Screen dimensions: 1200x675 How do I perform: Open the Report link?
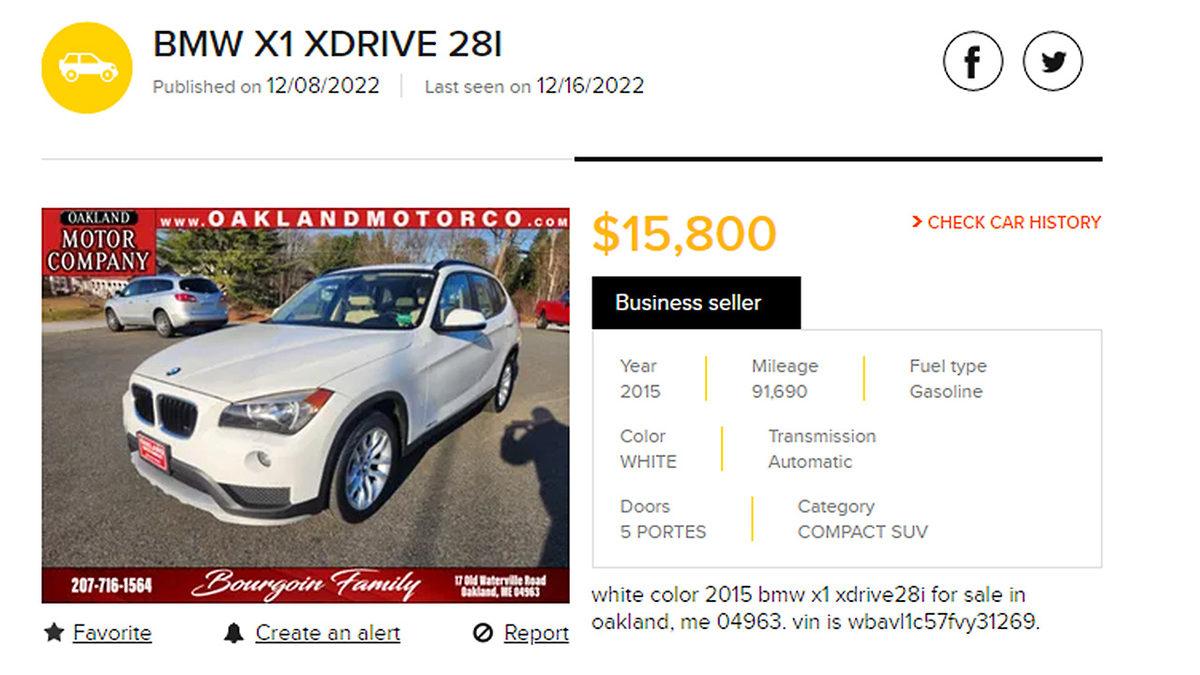pos(536,633)
